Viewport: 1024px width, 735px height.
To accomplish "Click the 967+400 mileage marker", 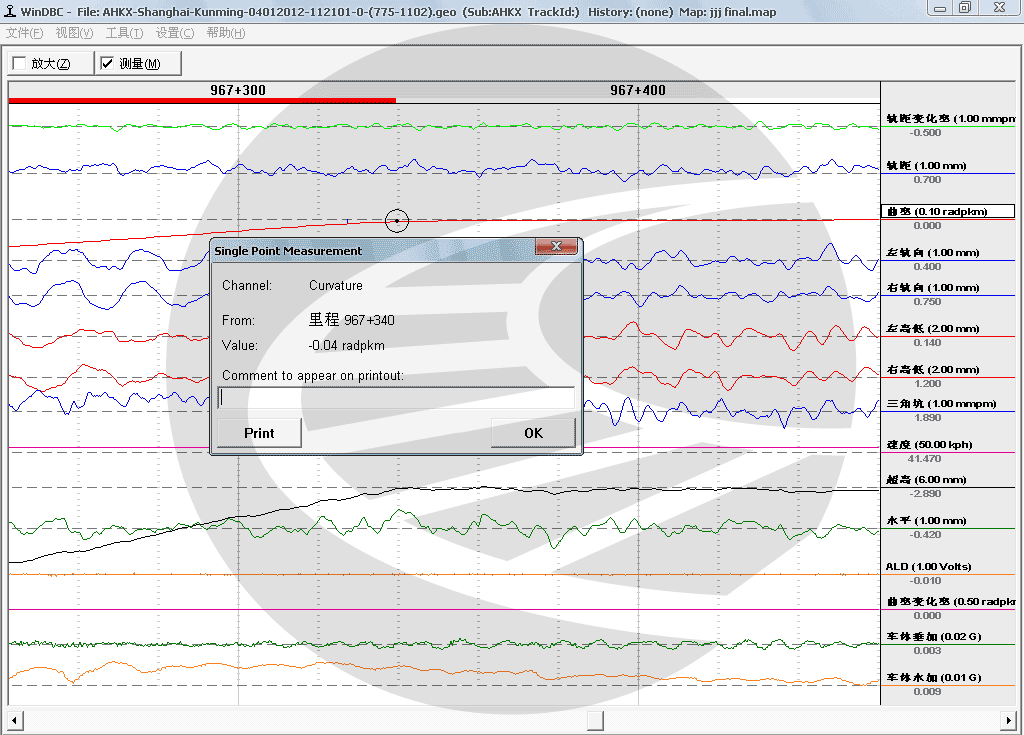I will pyautogui.click(x=638, y=90).
